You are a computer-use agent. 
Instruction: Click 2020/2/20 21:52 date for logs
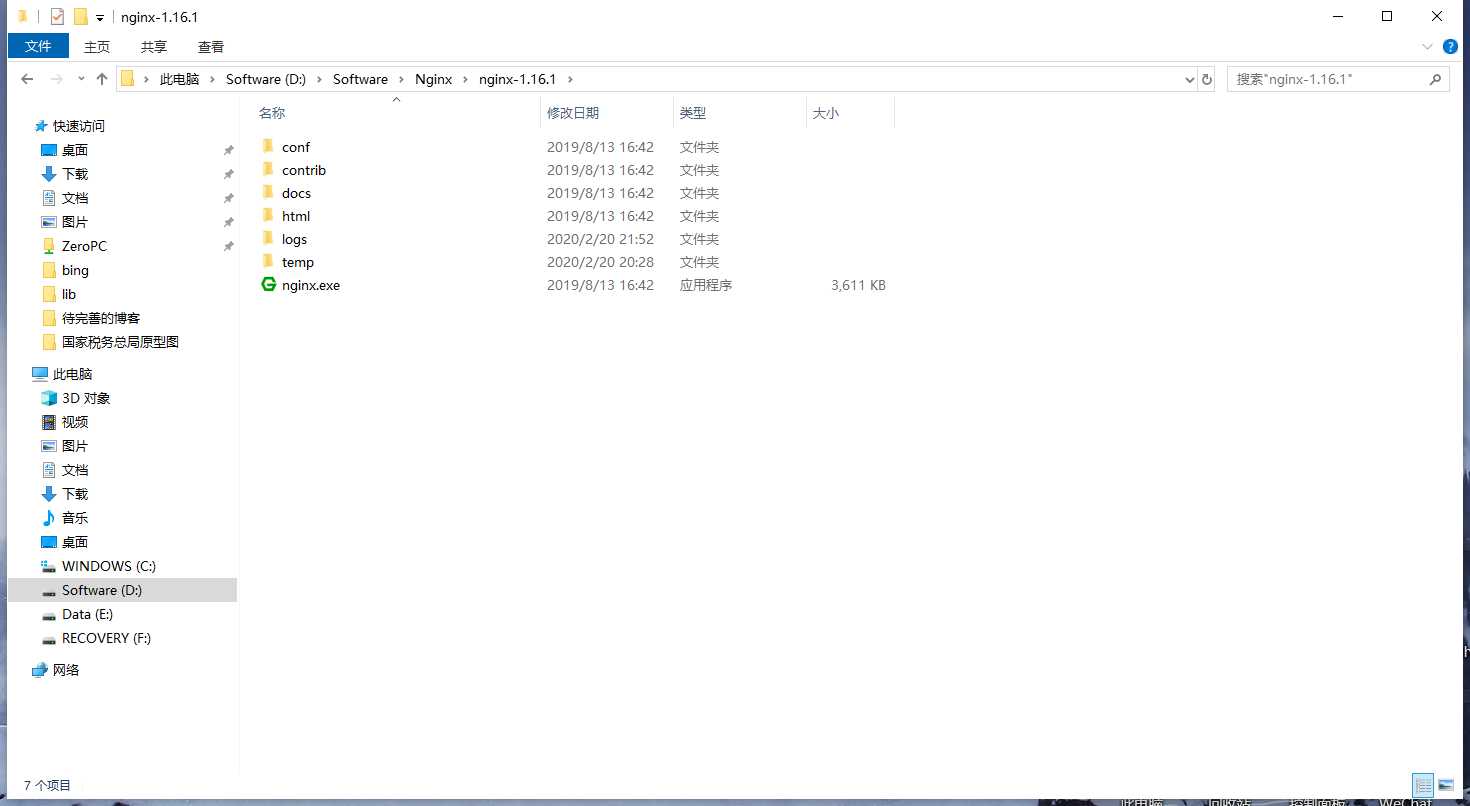(600, 239)
